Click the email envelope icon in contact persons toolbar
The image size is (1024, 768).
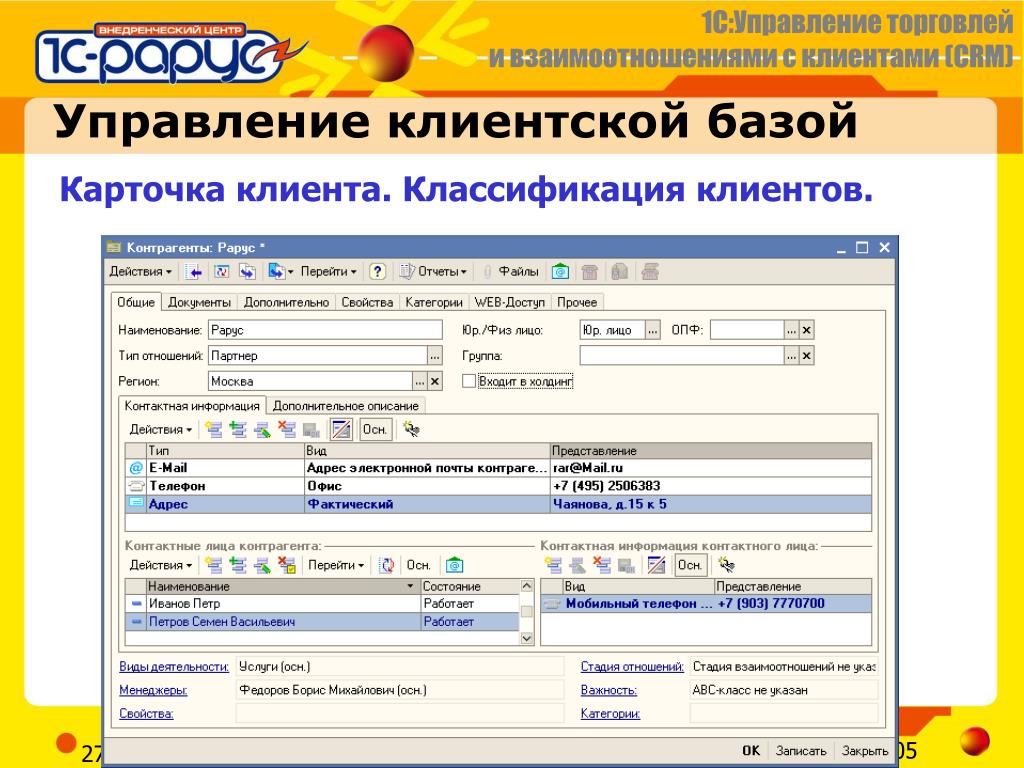pos(455,566)
